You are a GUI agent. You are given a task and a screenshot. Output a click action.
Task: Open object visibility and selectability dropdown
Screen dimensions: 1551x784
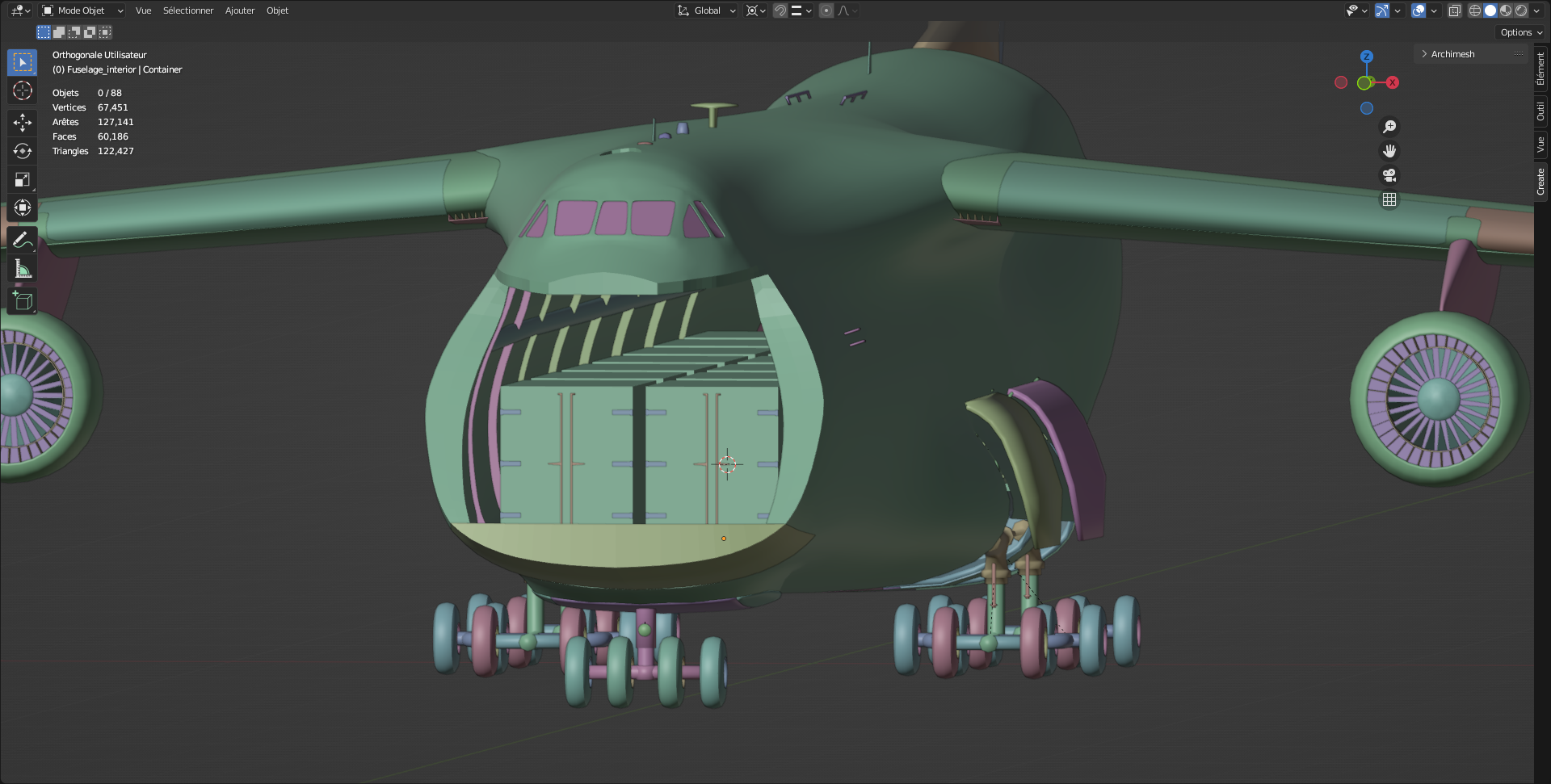1356,10
